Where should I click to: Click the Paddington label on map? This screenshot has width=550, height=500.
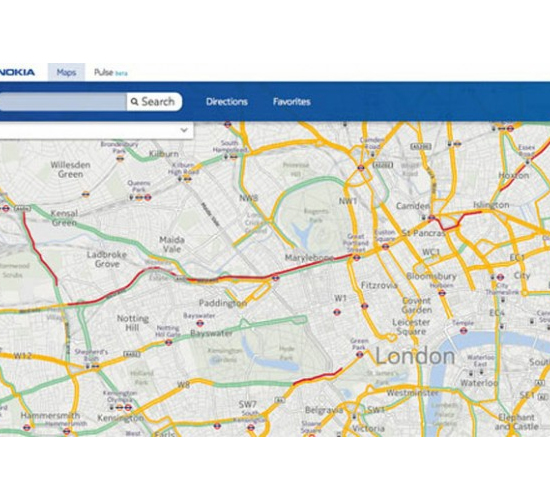tap(223, 303)
